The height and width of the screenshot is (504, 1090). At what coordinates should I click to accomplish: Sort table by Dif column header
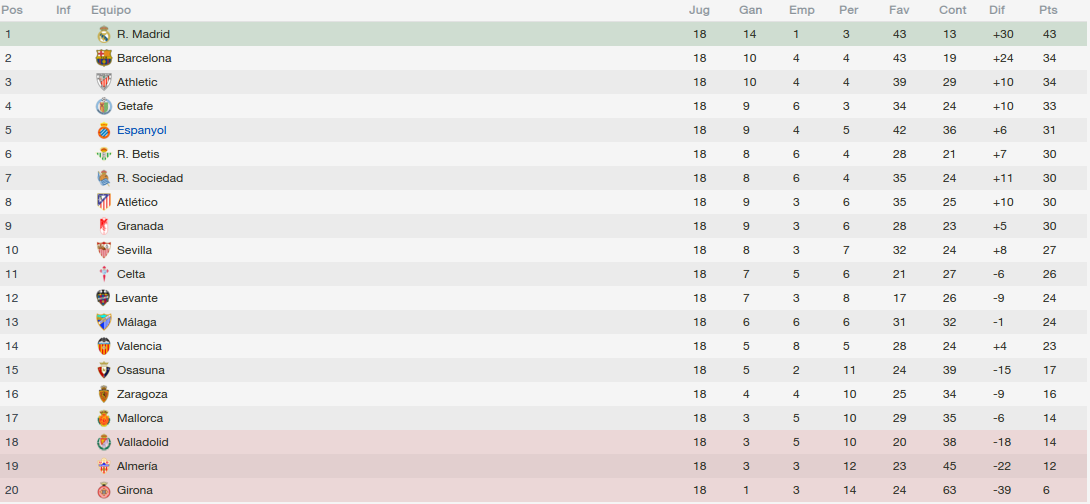pyautogui.click(x=997, y=10)
